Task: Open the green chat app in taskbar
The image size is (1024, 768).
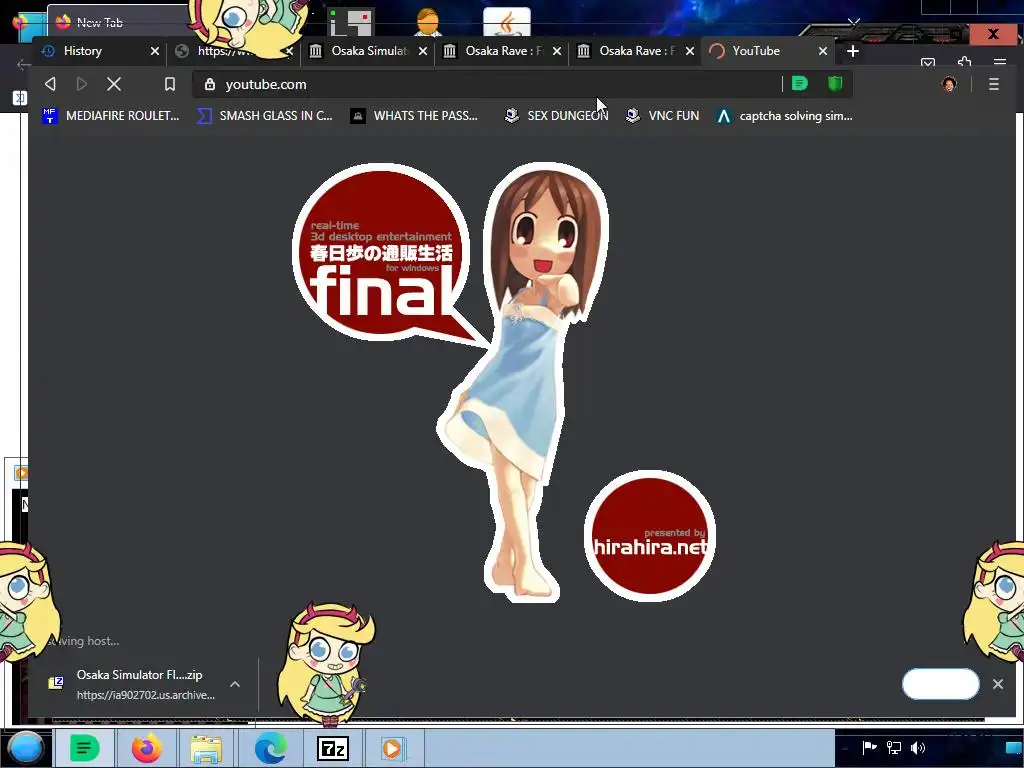Action: click(x=84, y=748)
